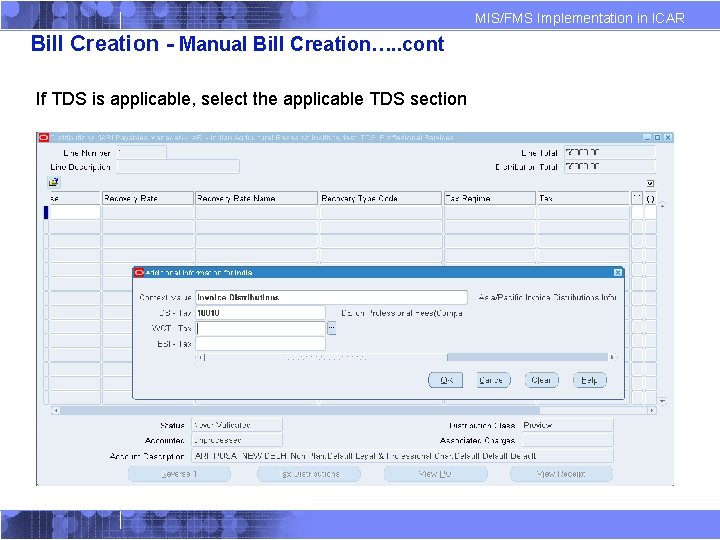Click the Account Description field
Image resolution: width=720 pixels, height=540 pixels.
[x=402, y=456]
